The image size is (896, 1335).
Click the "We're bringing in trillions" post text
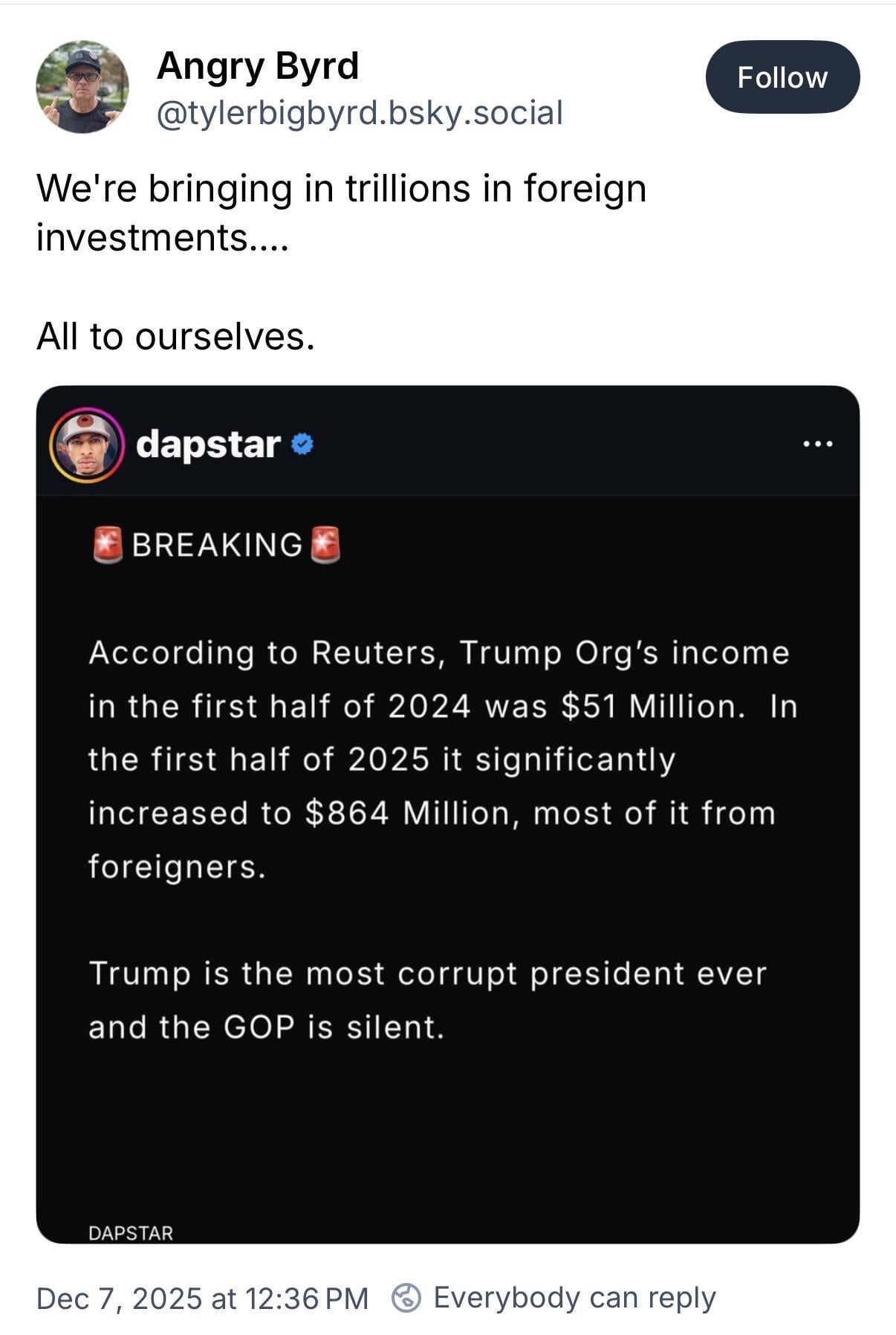click(x=341, y=213)
